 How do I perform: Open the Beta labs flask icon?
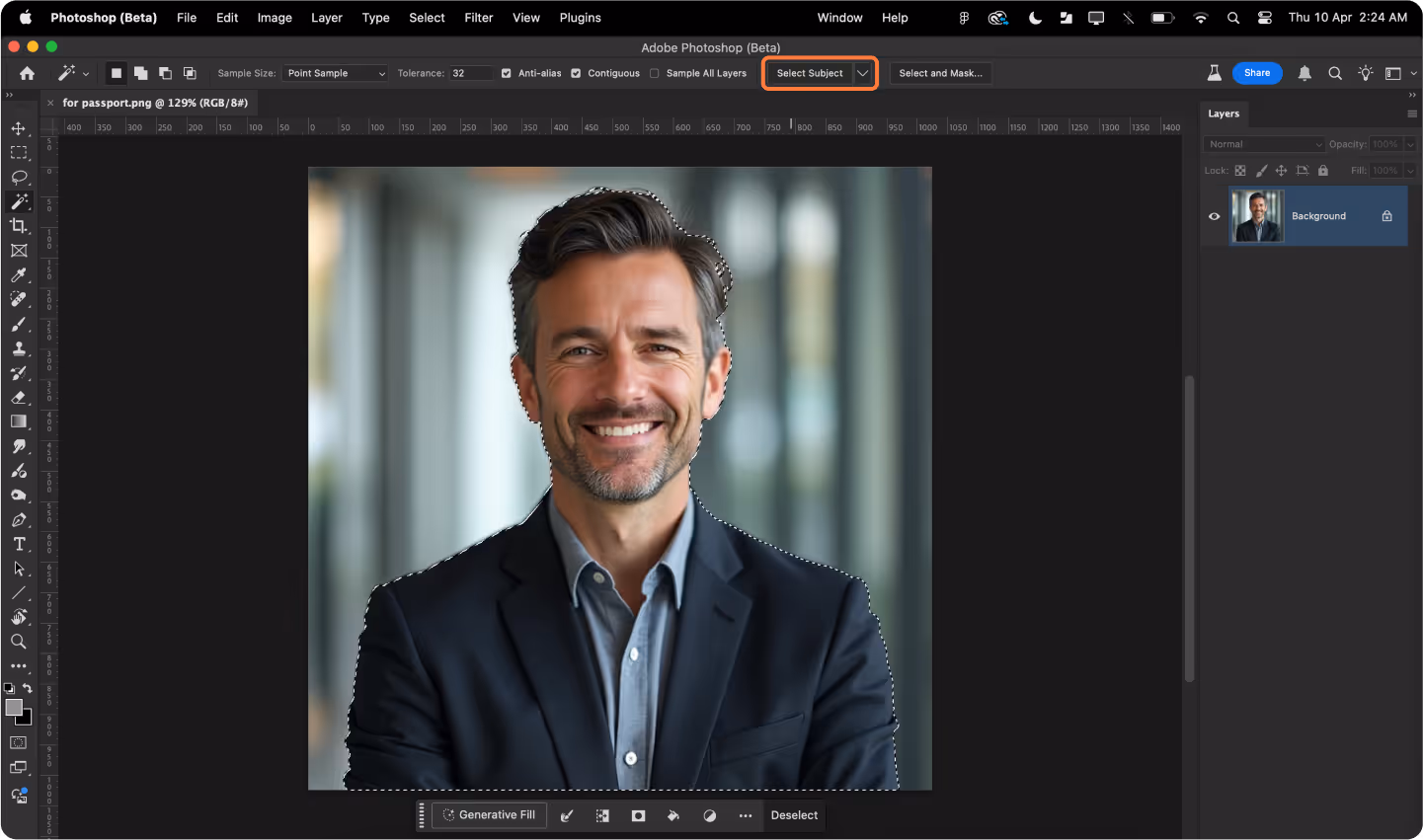point(1215,73)
